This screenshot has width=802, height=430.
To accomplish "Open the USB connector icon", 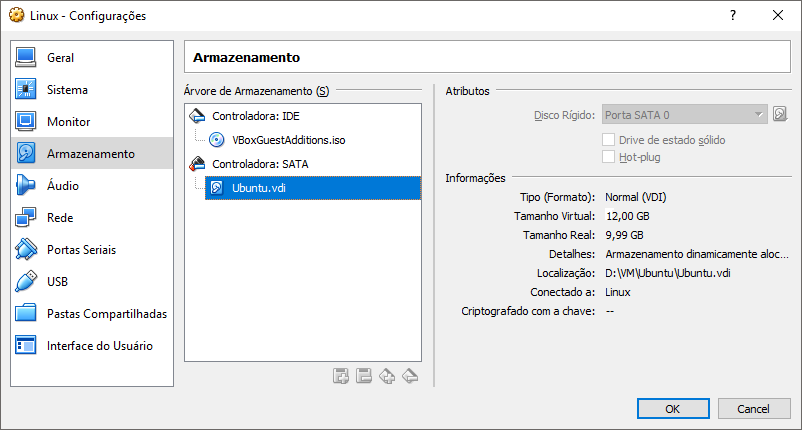I will (x=26, y=281).
